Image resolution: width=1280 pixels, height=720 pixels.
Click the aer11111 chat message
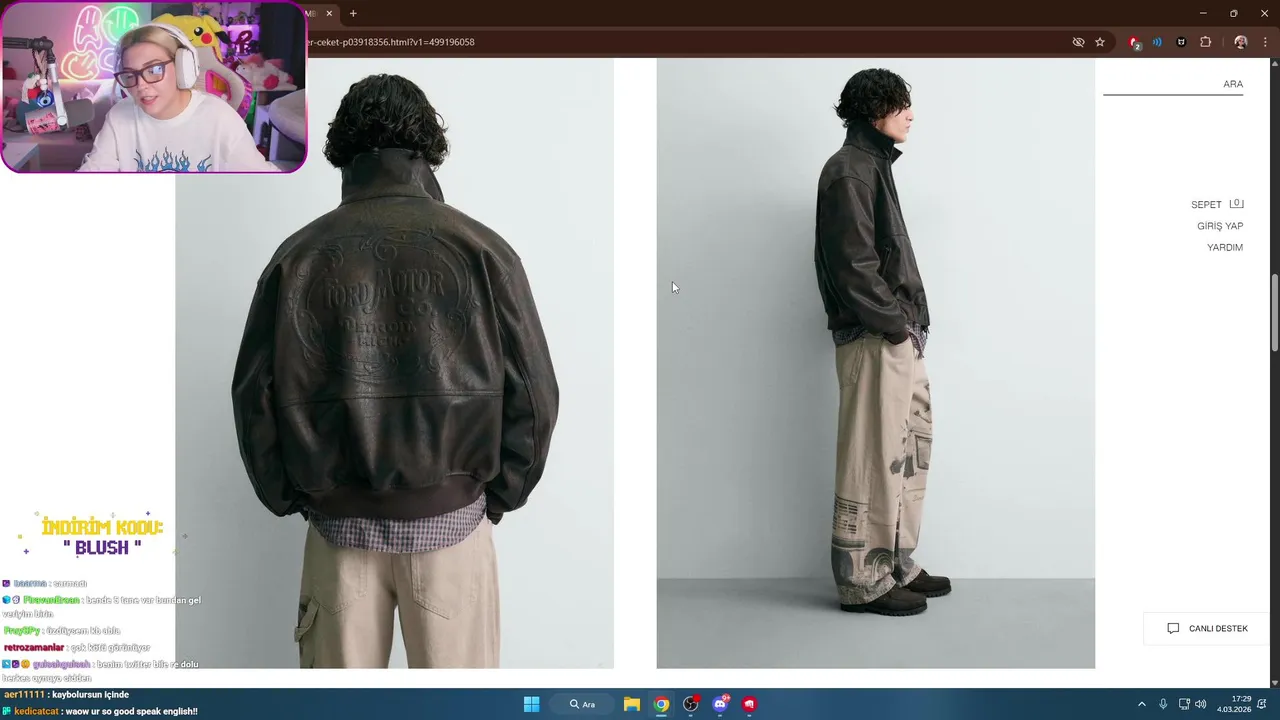click(66, 694)
